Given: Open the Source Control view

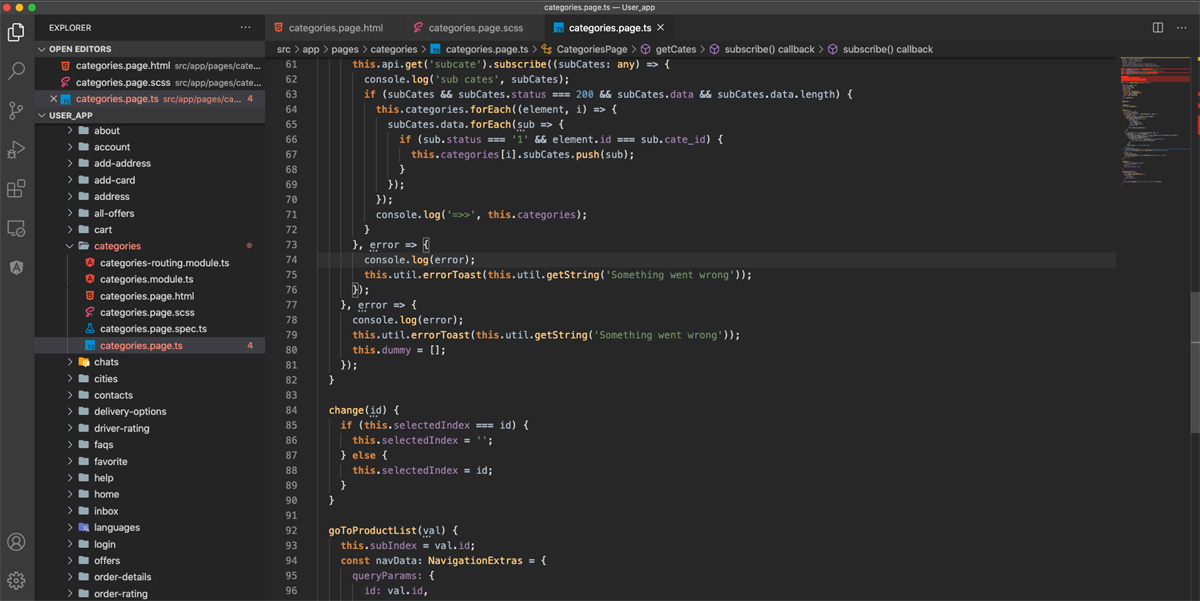Looking at the screenshot, I should [16, 110].
